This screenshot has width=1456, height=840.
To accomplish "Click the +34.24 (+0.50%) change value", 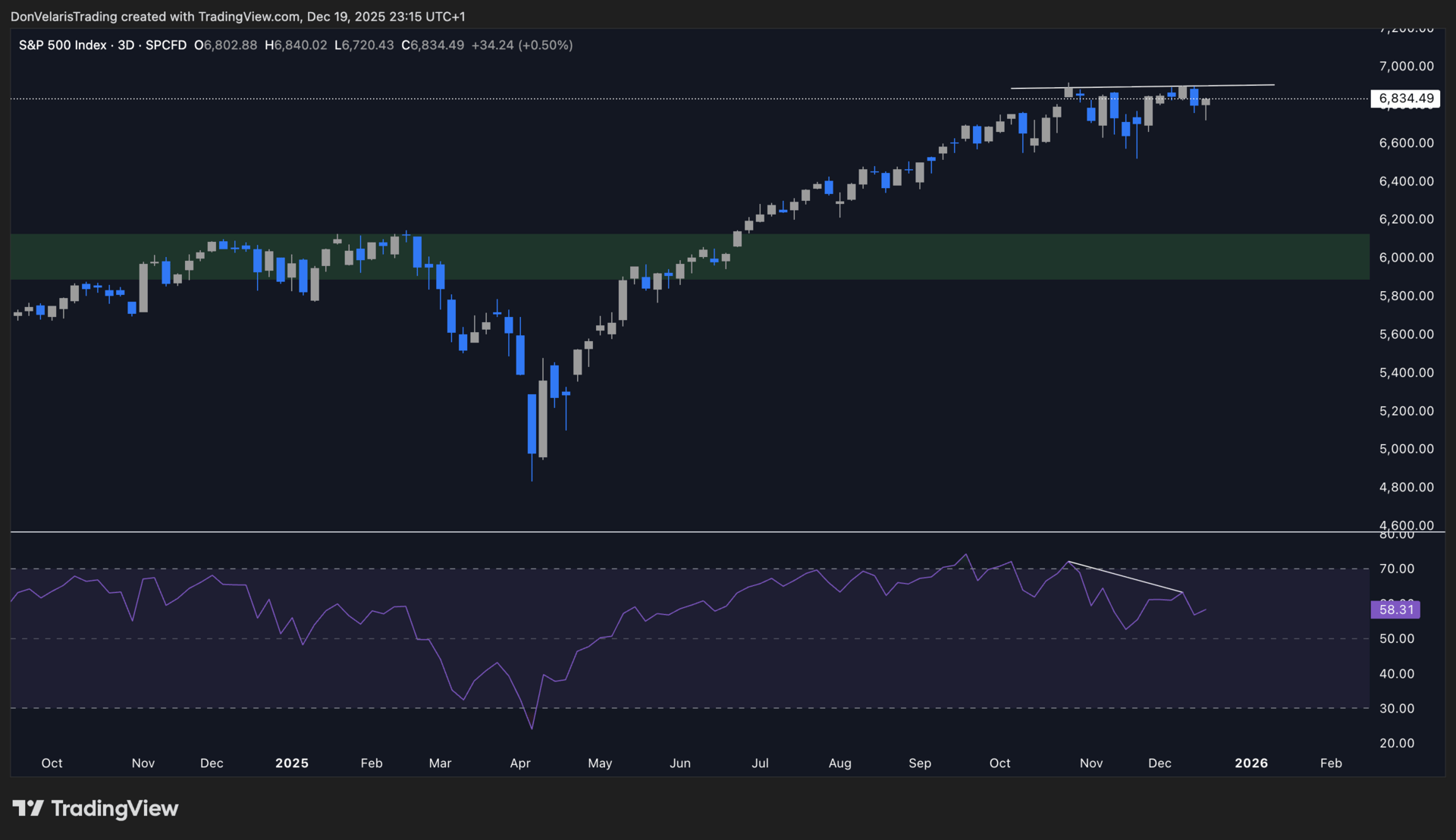I will (x=522, y=45).
